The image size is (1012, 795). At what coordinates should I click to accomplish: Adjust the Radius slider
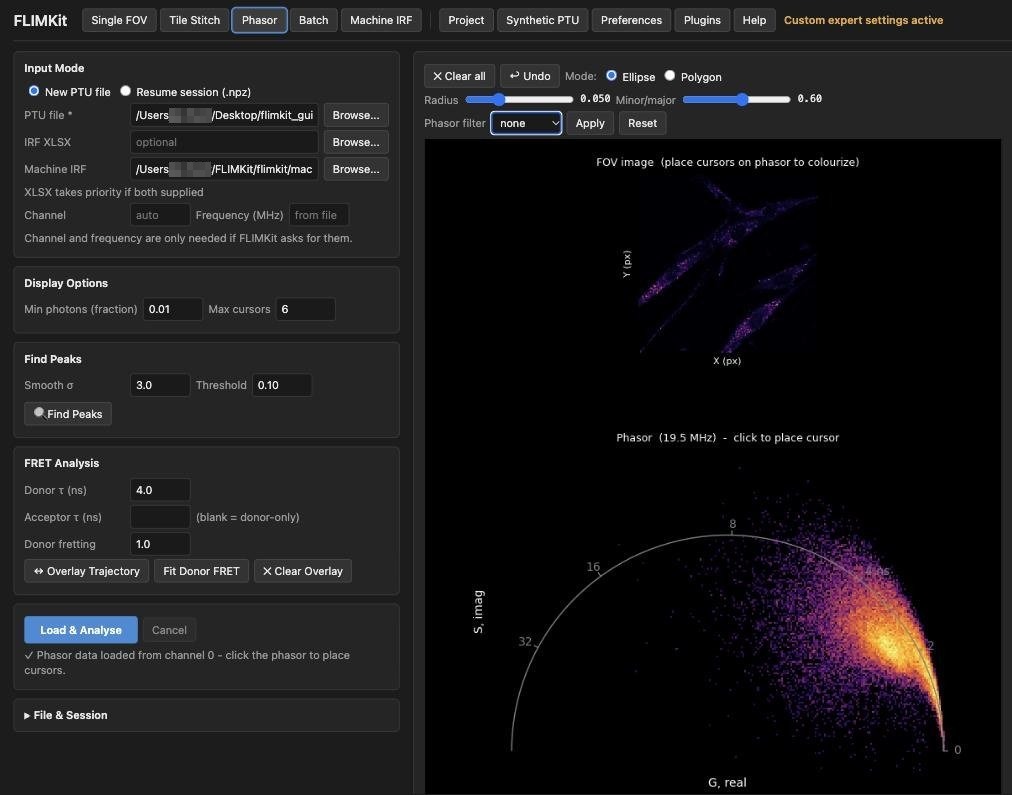click(x=519, y=99)
